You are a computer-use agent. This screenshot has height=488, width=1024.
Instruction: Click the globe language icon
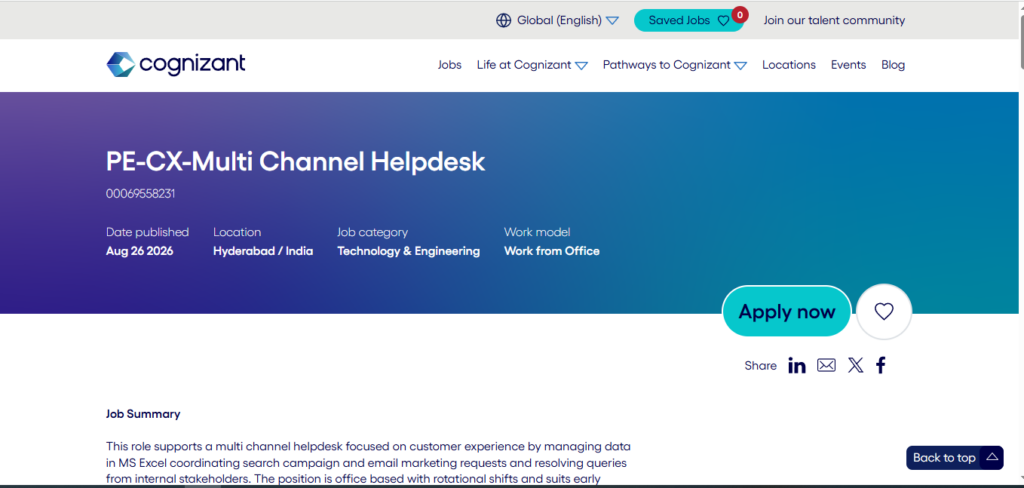click(504, 20)
